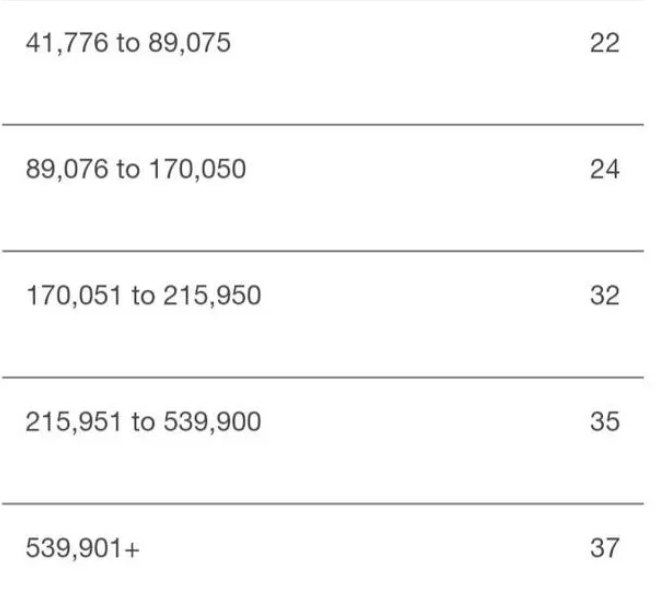Click the 539,900 upper limit number

[x=212, y=422]
